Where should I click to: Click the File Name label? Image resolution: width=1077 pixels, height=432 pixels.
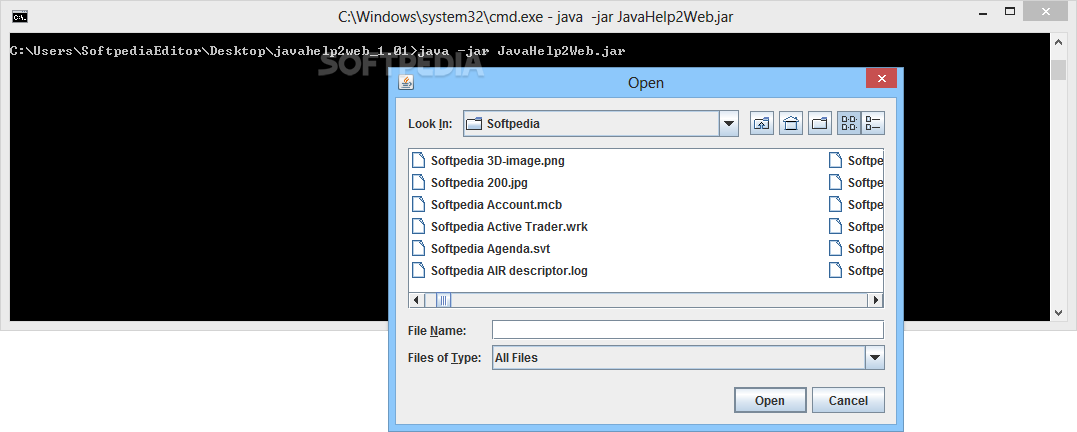pyautogui.click(x=437, y=331)
